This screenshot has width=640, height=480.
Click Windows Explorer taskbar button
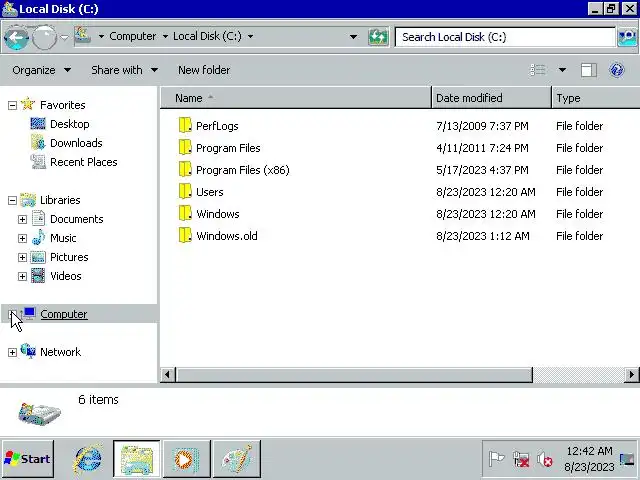137,459
